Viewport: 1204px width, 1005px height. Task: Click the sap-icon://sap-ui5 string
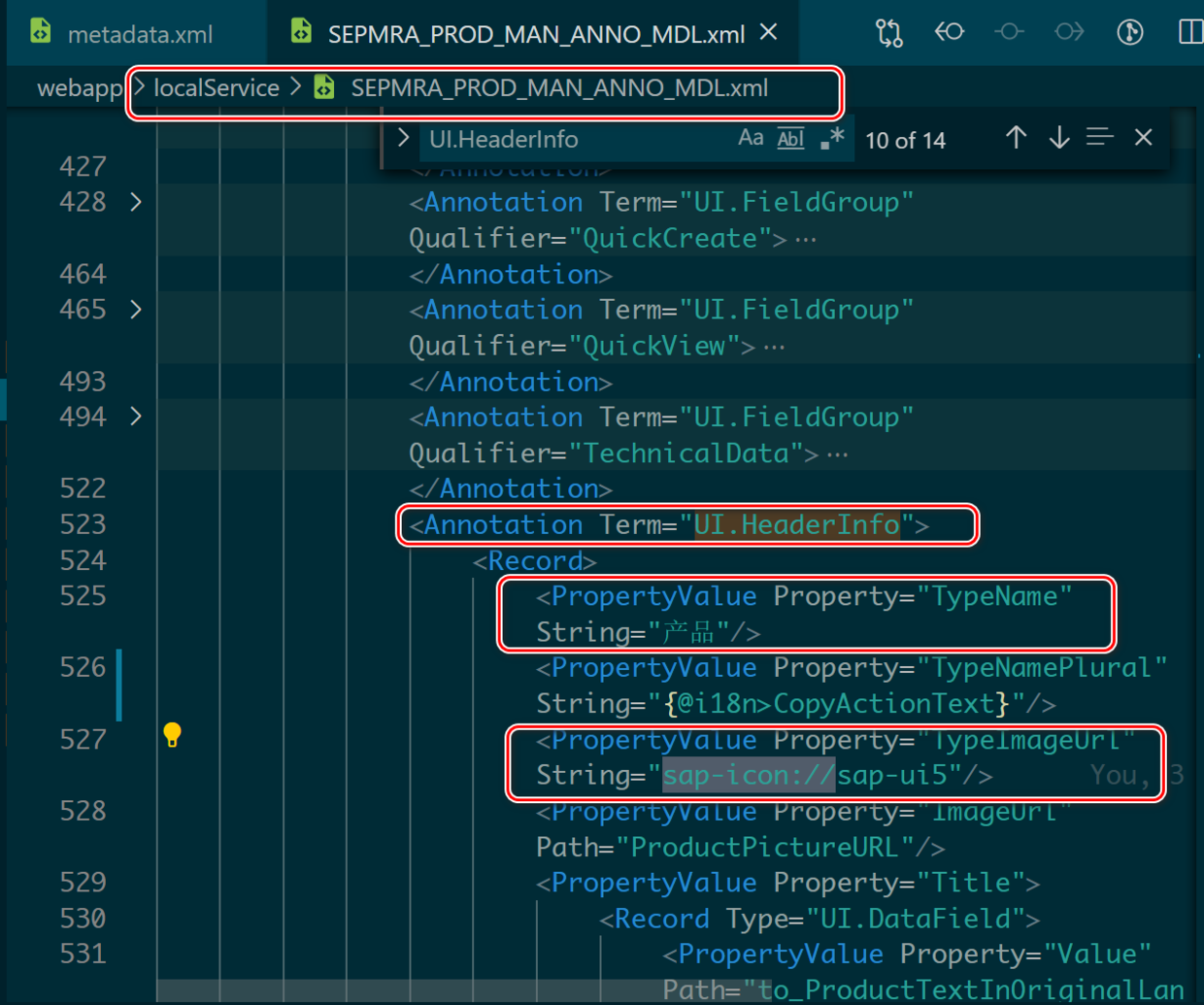(804, 776)
